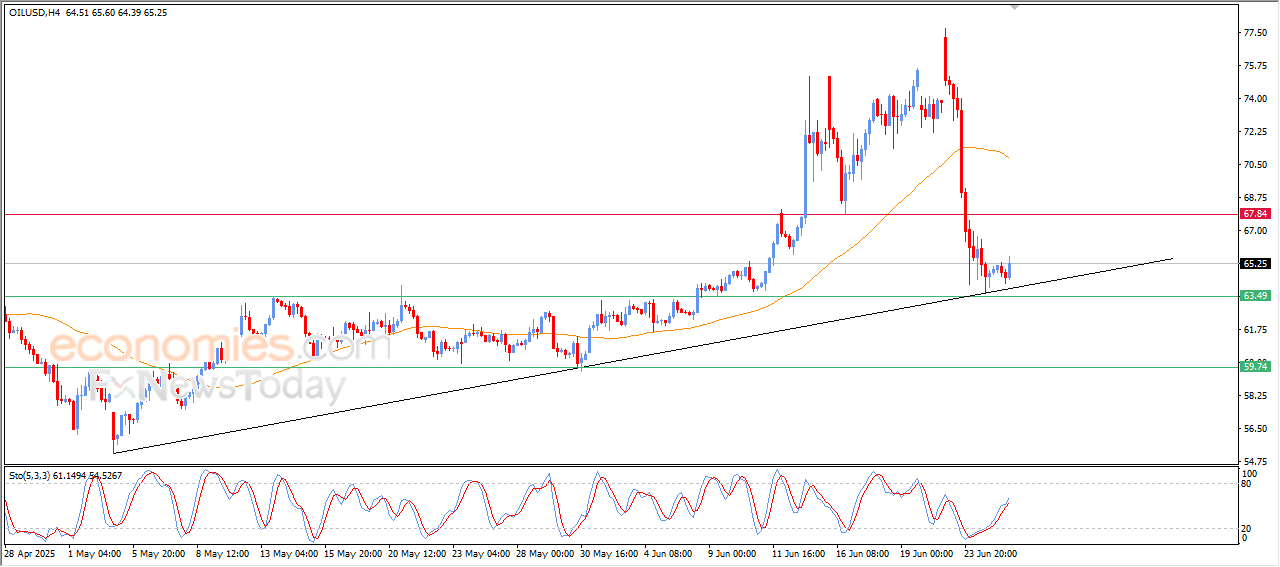
Task: Click the 1 May 04:00 time label
Action: point(94,552)
